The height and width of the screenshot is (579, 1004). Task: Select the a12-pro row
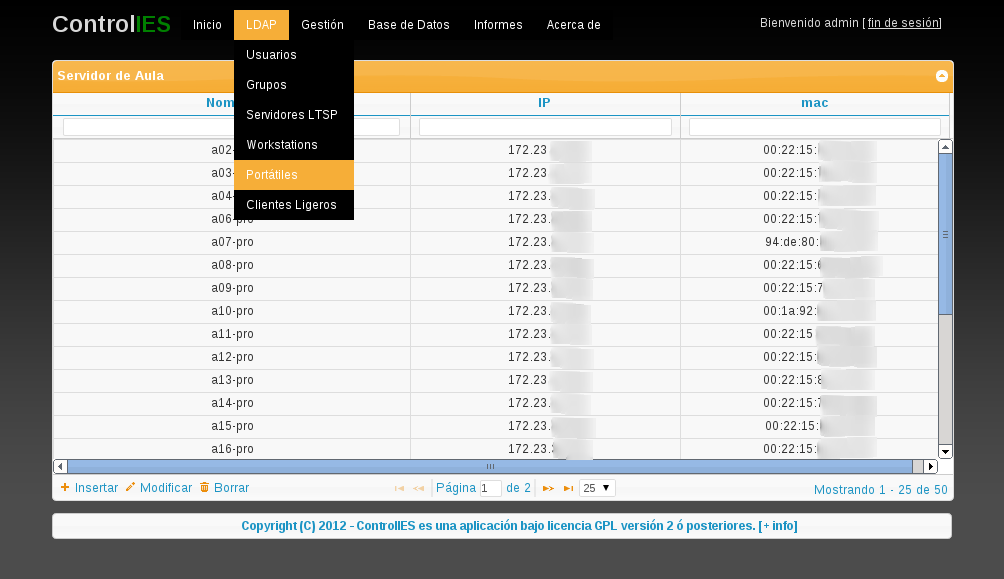click(x=495, y=357)
